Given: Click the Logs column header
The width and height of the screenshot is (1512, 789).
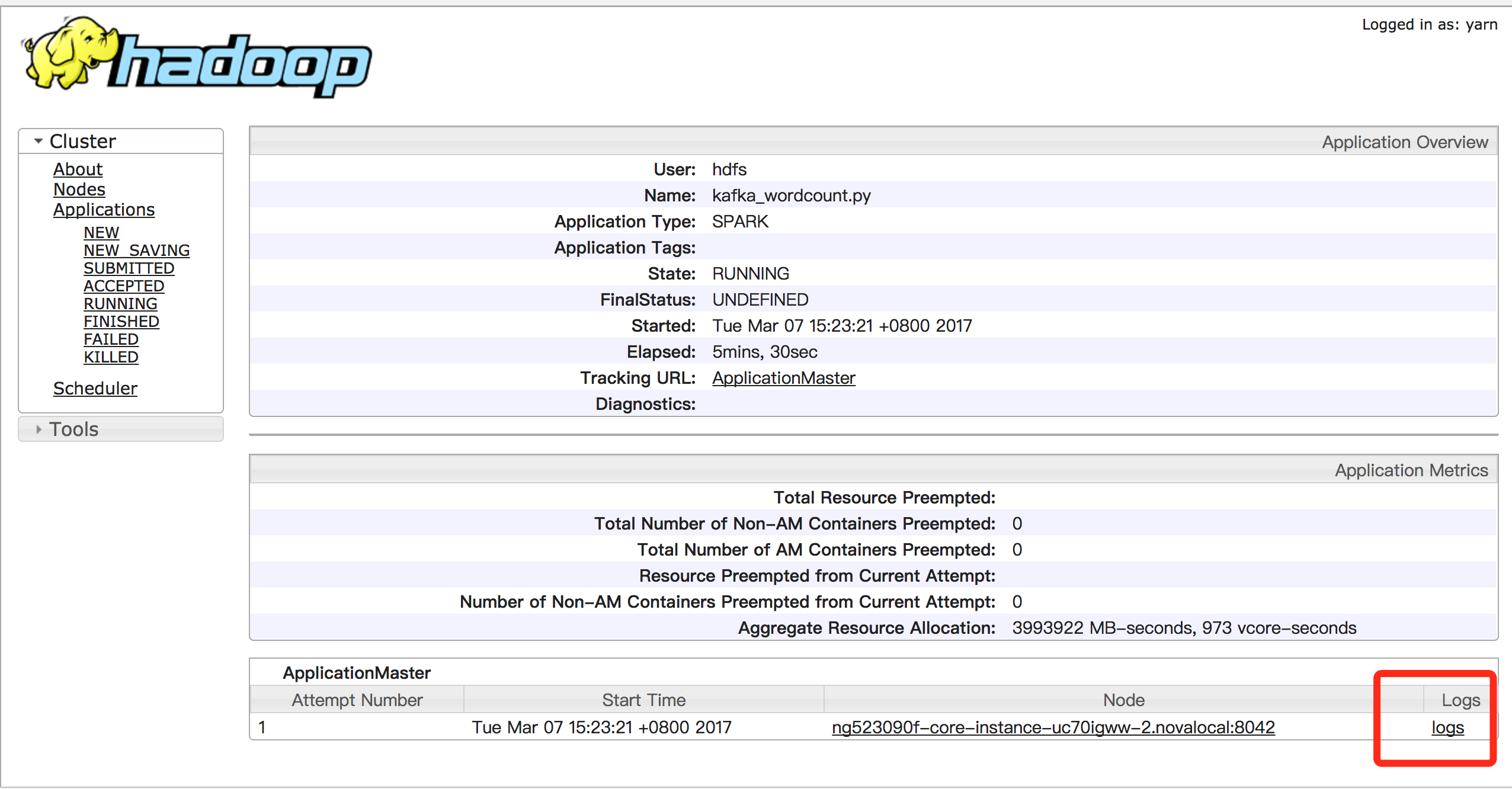Looking at the screenshot, I should point(1460,700).
